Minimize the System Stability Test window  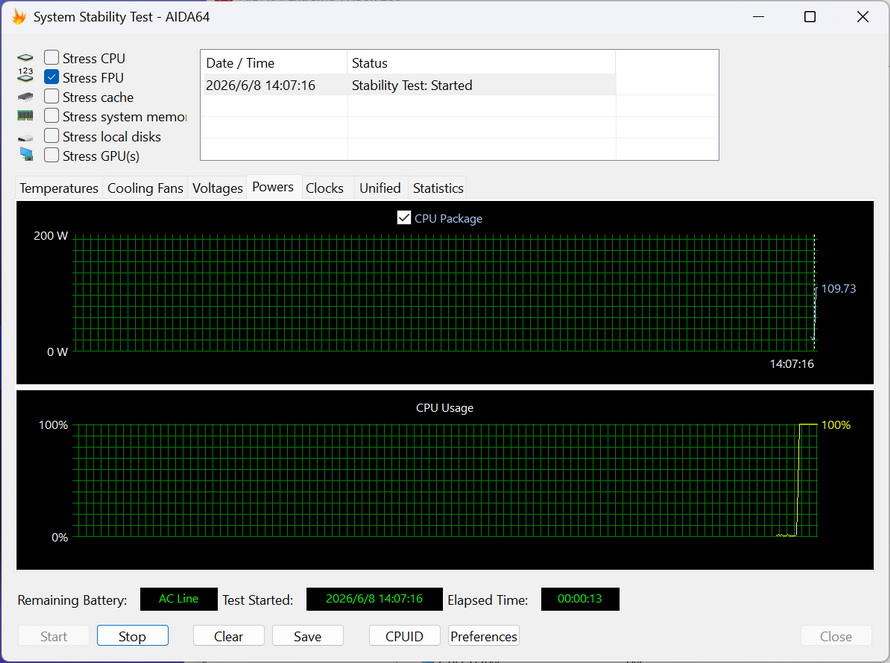(x=758, y=17)
